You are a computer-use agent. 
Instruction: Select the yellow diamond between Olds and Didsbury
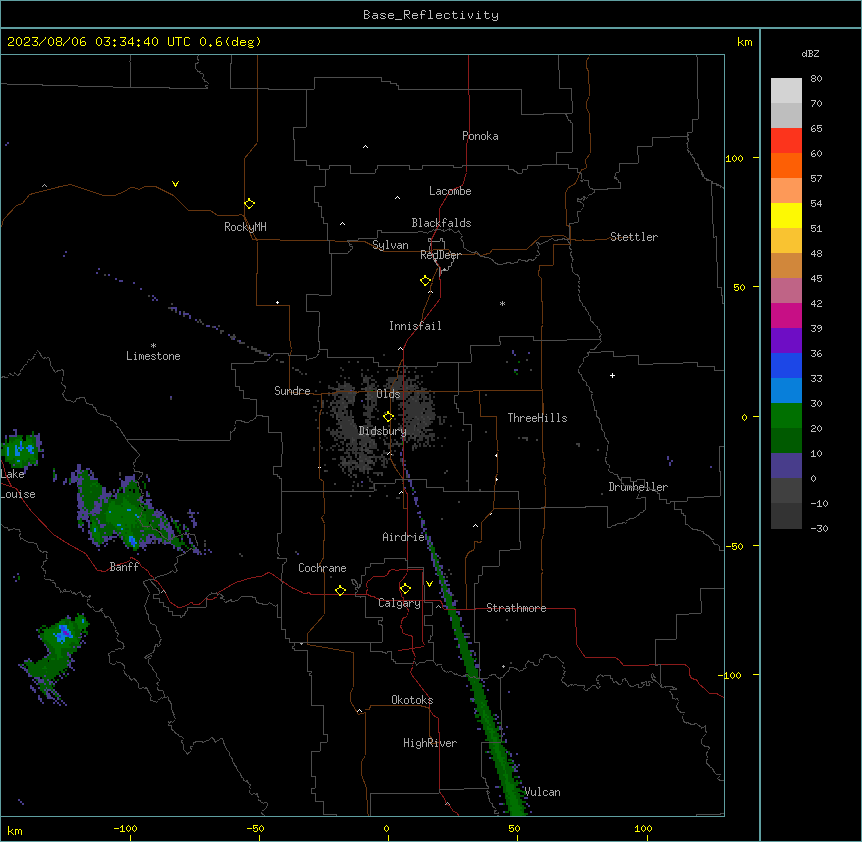tap(388, 417)
